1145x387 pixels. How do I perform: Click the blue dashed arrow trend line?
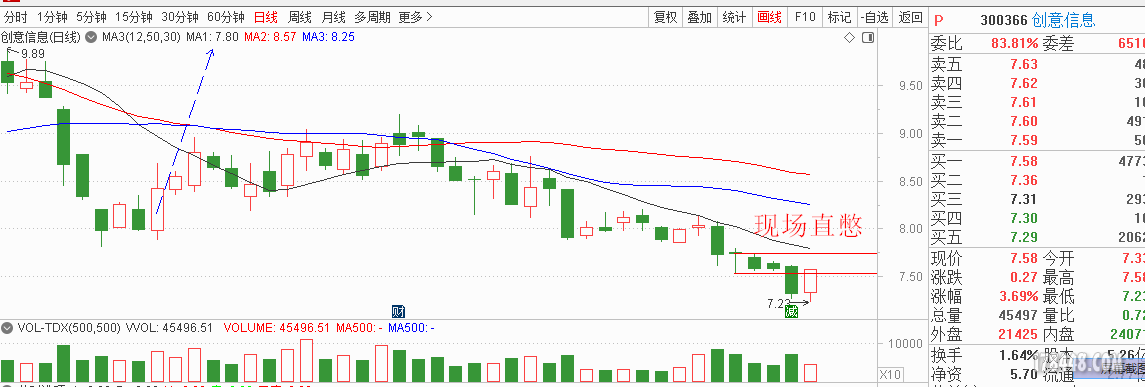pos(184,131)
